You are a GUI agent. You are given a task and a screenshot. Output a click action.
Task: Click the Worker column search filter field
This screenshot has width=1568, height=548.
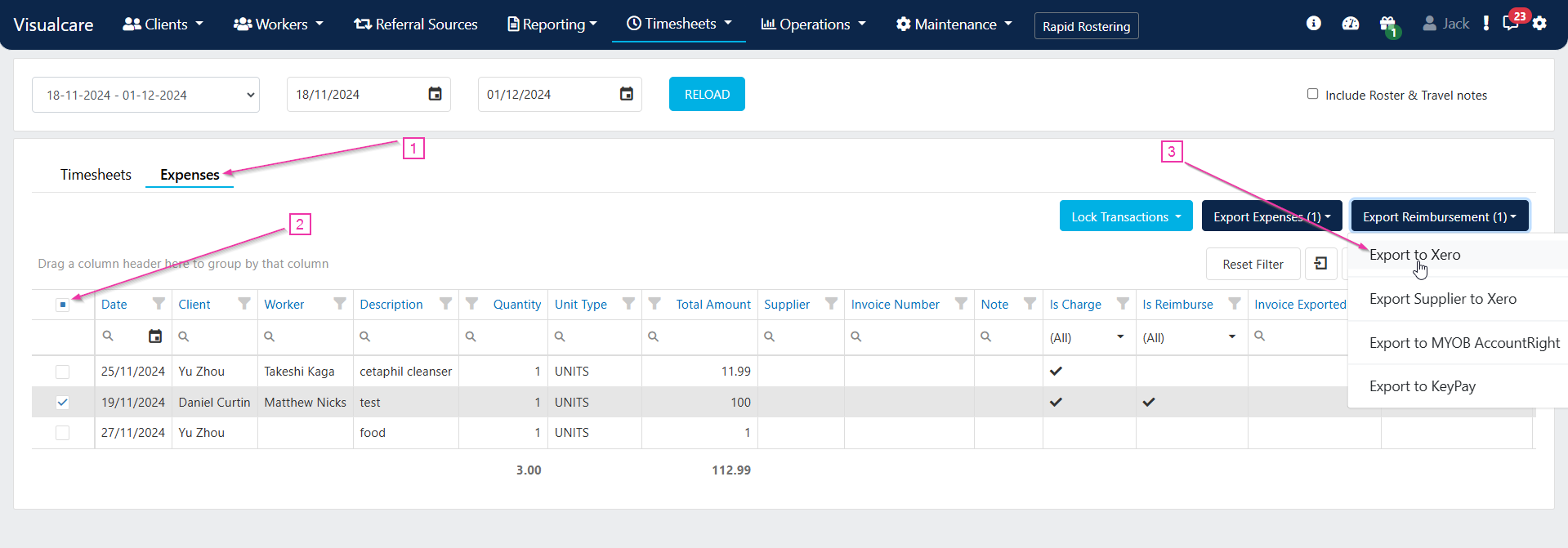pos(305,336)
